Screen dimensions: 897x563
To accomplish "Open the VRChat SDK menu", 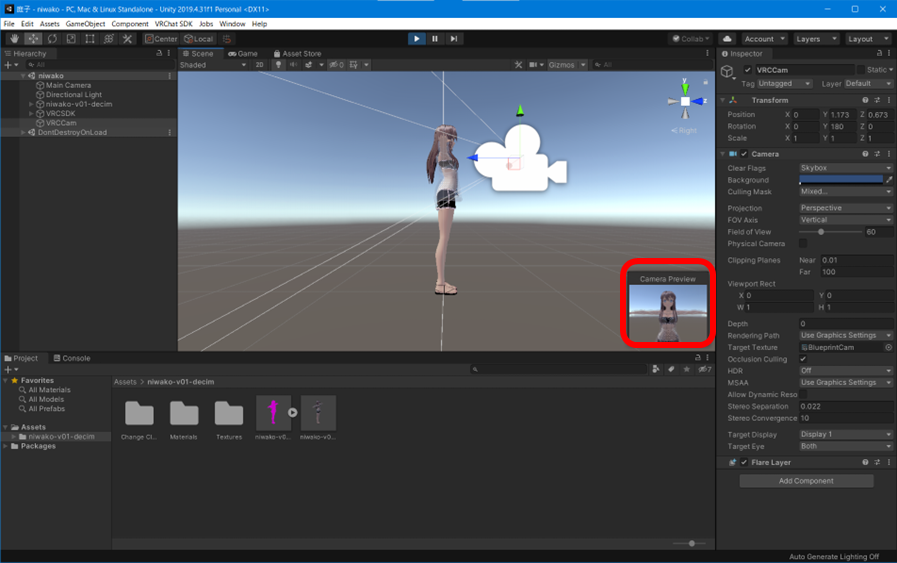I will click(x=173, y=24).
